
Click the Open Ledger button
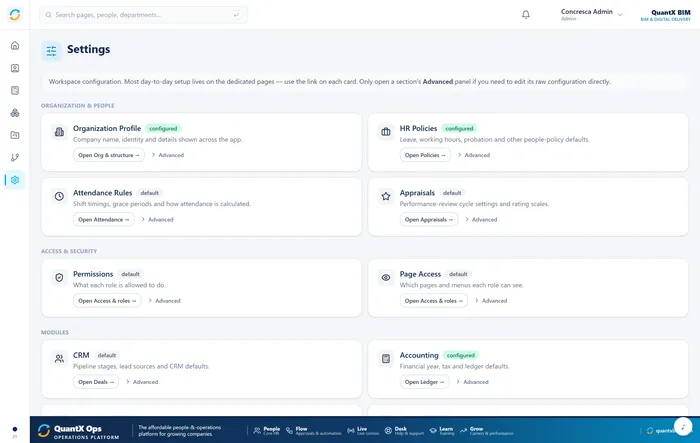tap(425, 382)
